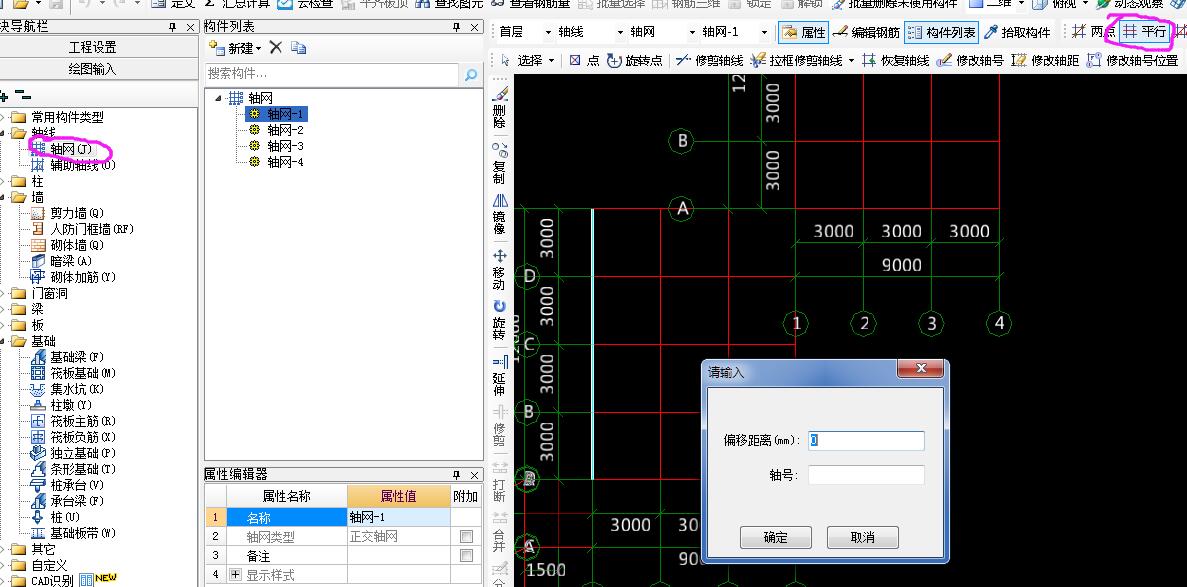Expand the 常用构件类型 folder
The height and width of the screenshot is (587, 1187).
(x=3, y=117)
